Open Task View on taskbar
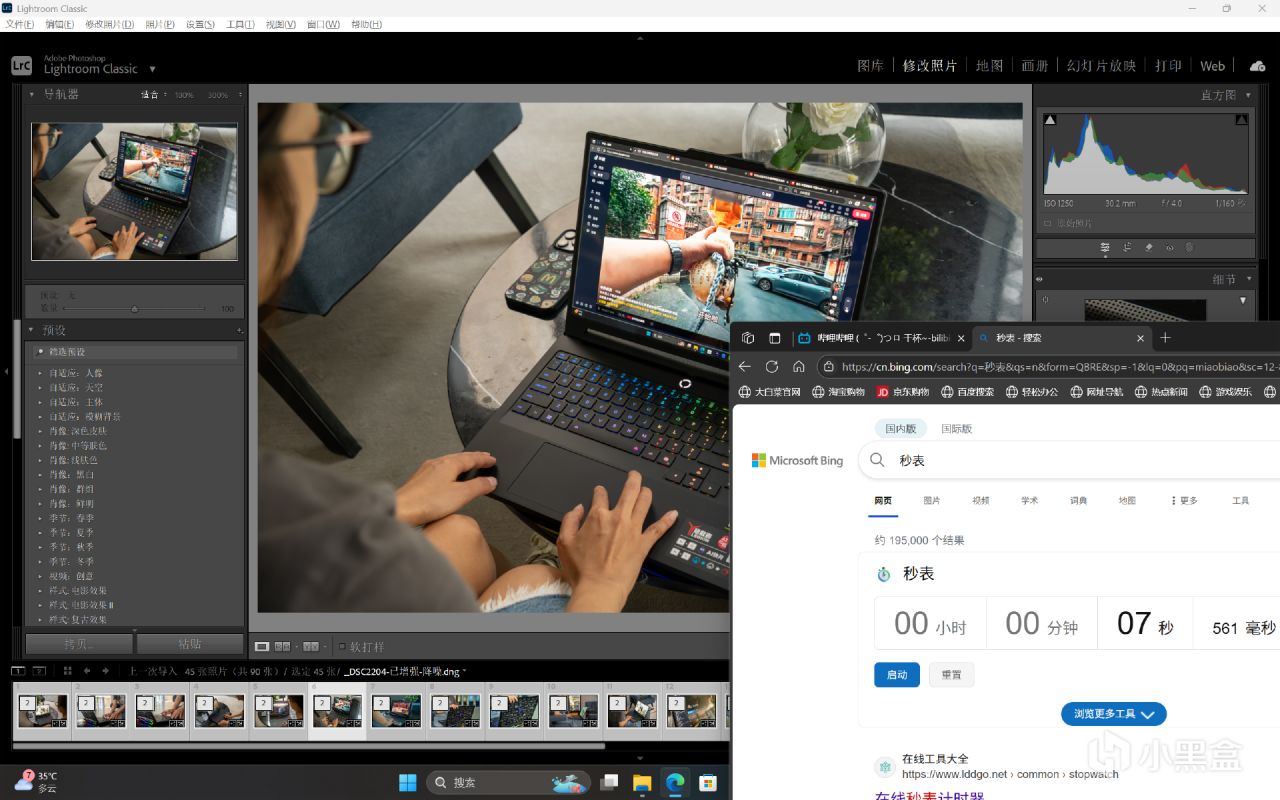 609,782
